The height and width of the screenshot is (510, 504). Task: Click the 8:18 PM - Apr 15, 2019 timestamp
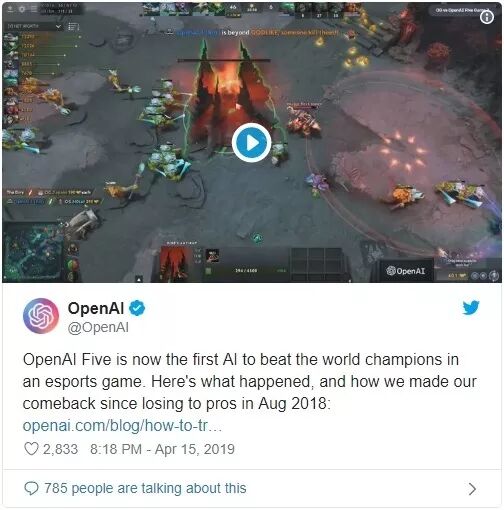coord(162,449)
